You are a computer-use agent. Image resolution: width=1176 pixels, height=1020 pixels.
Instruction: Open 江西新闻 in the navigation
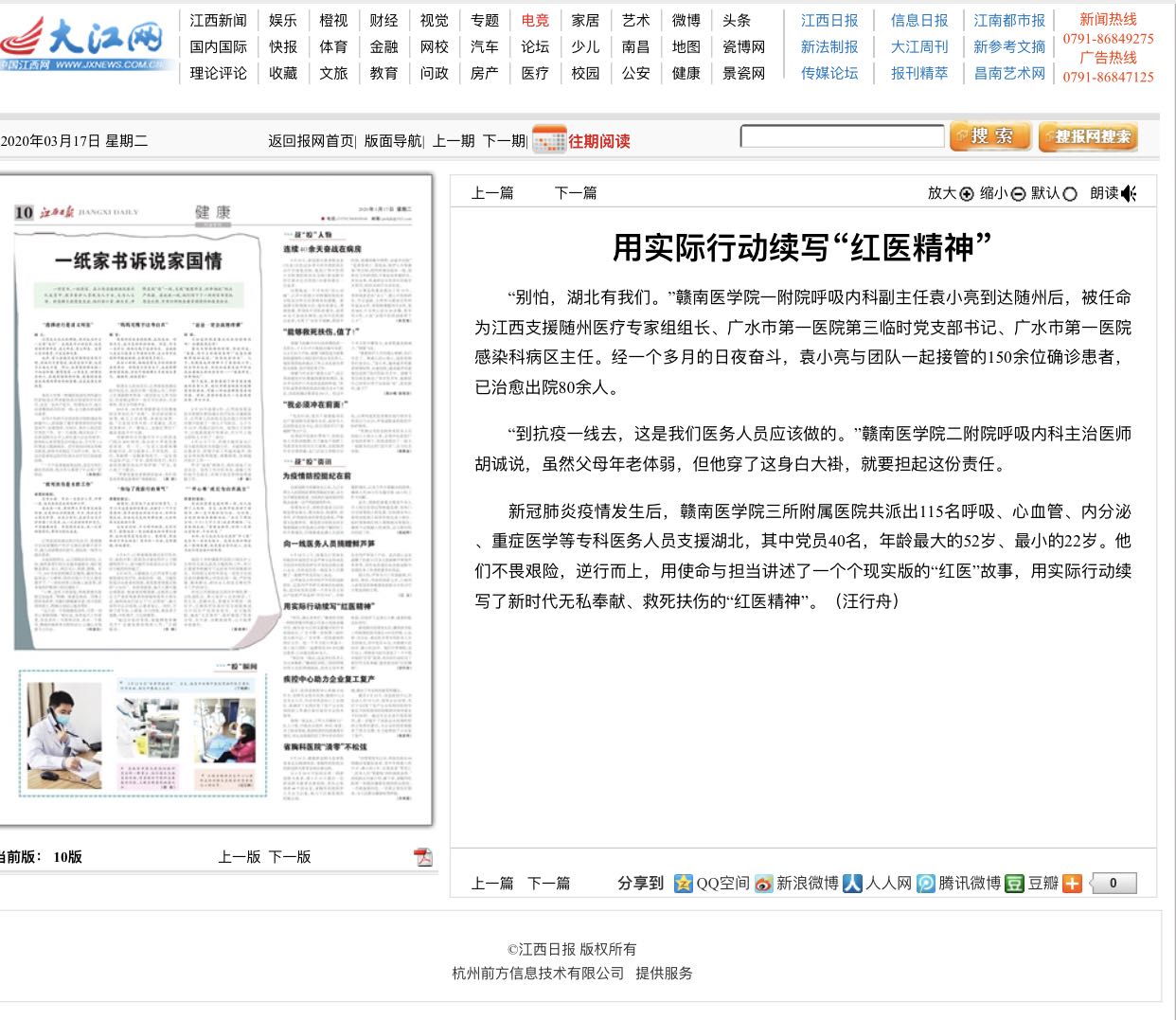pyautogui.click(x=218, y=20)
